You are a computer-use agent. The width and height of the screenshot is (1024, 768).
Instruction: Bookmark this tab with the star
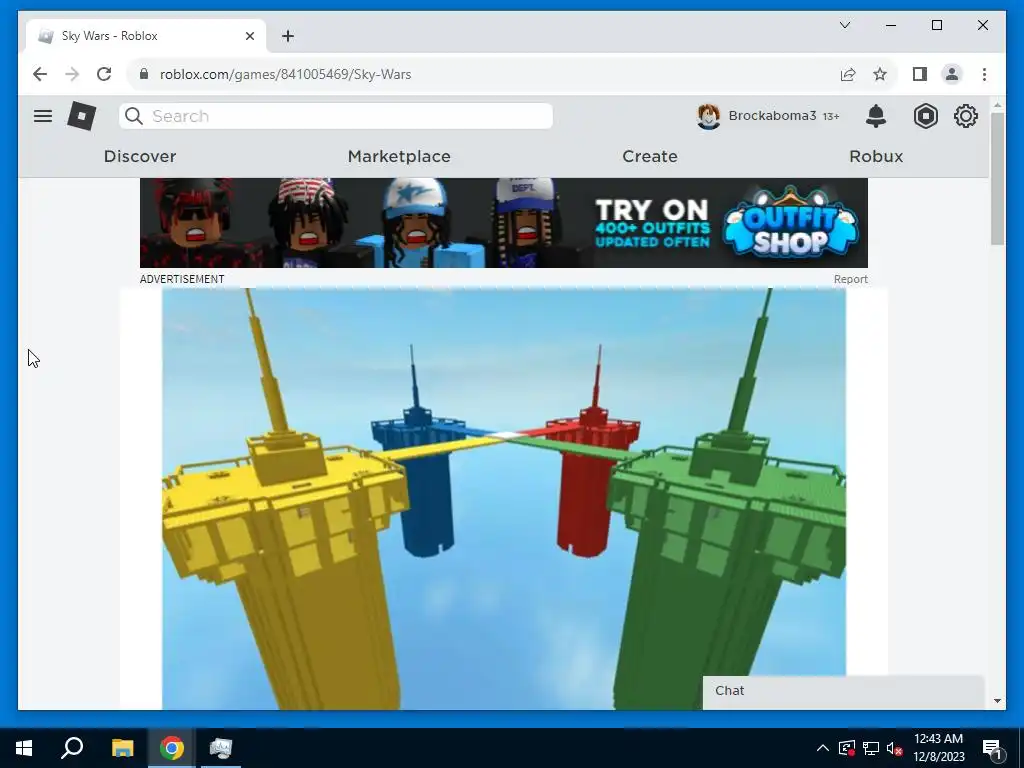click(880, 74)
